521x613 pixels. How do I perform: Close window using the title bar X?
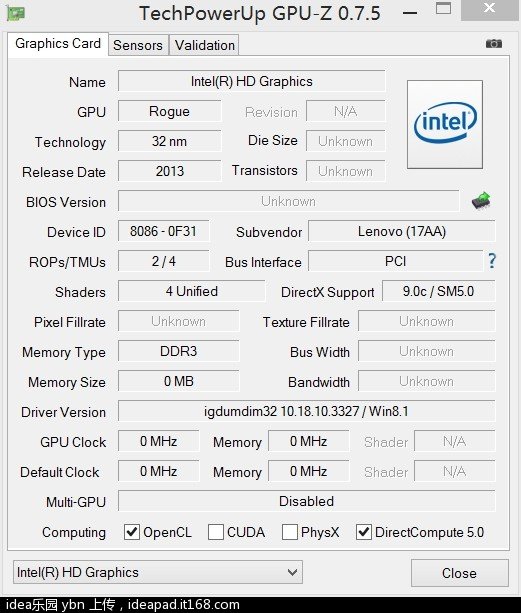coord(489,9)
